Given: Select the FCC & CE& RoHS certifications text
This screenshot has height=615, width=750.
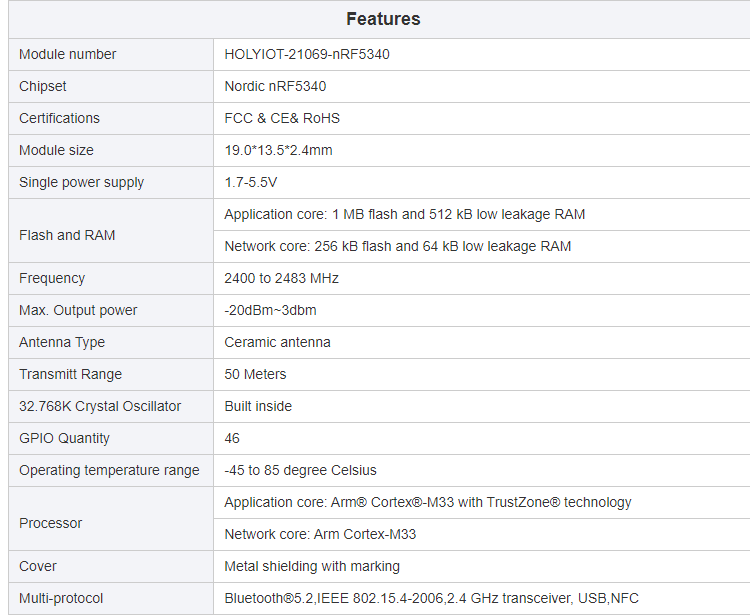Looking at the screenshot, I should pos(282,118).
